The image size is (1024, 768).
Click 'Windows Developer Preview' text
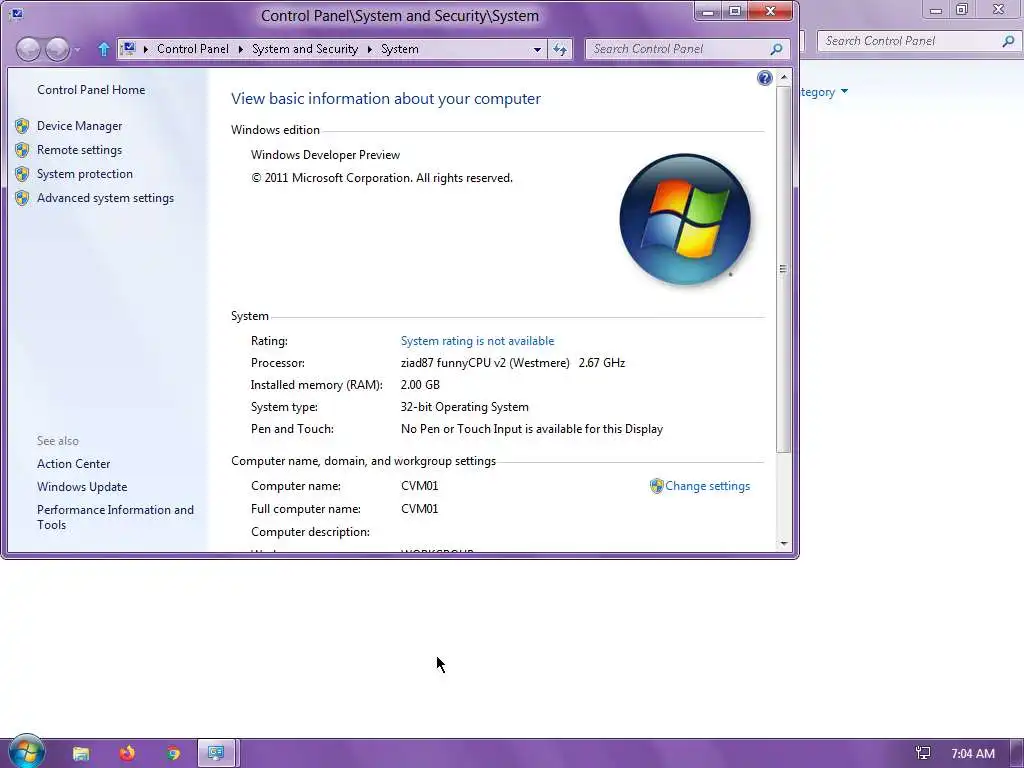tap(325, 155)
